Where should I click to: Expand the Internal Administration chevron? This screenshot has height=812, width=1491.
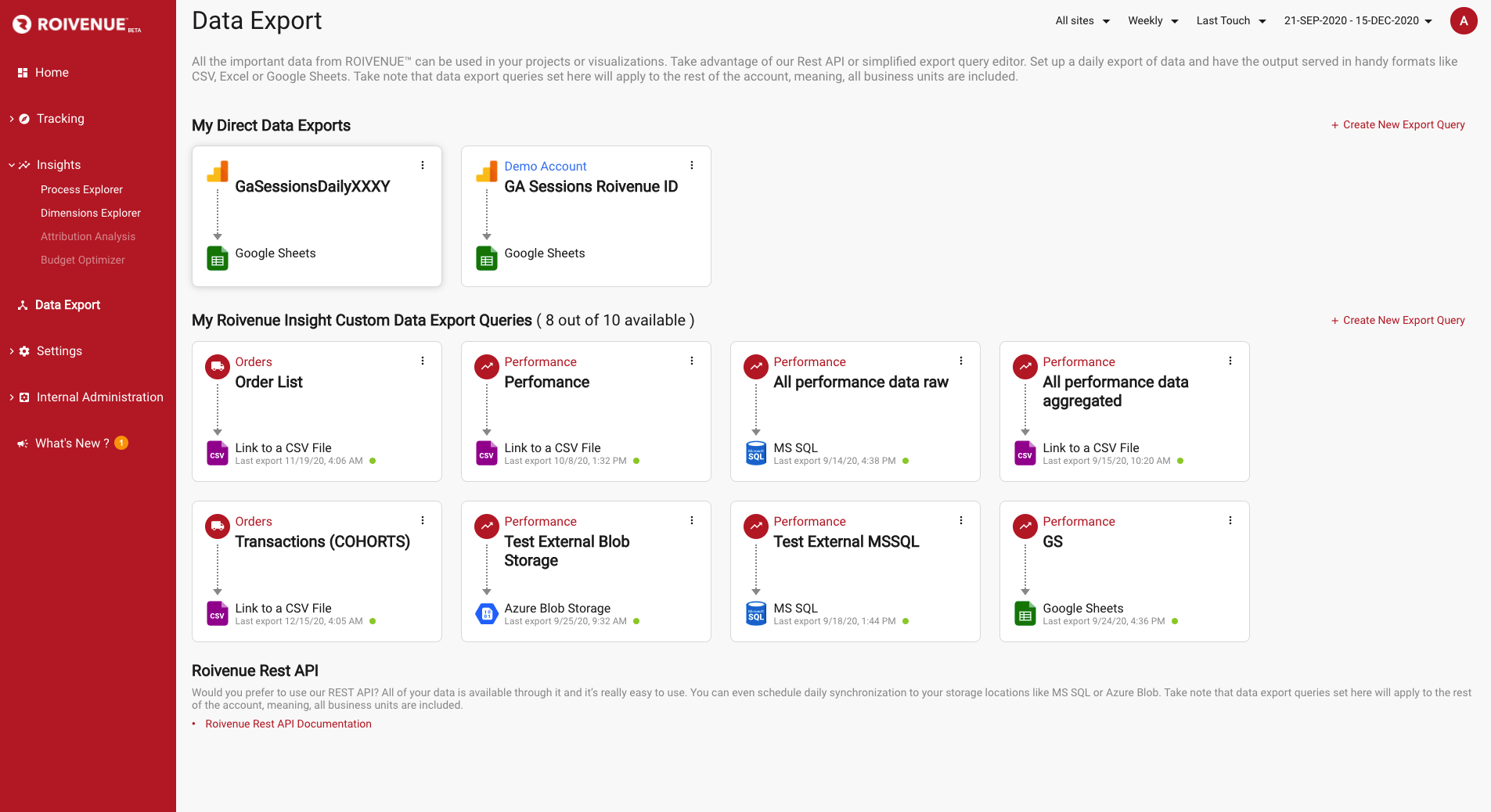[x=12, y=397]
